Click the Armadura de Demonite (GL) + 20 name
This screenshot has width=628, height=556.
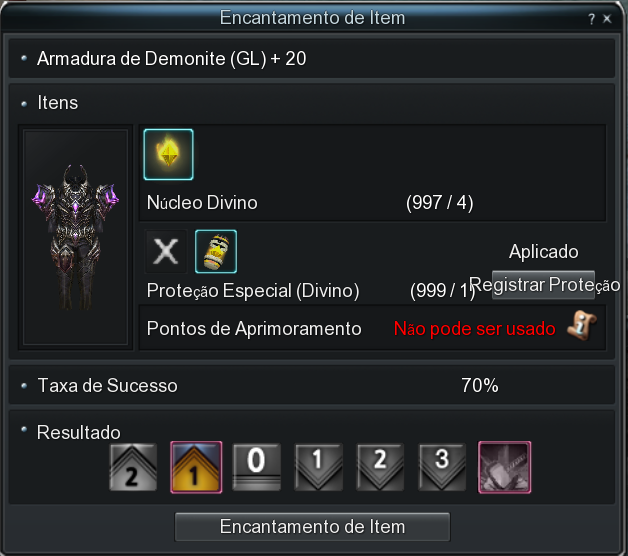(171, 58)
